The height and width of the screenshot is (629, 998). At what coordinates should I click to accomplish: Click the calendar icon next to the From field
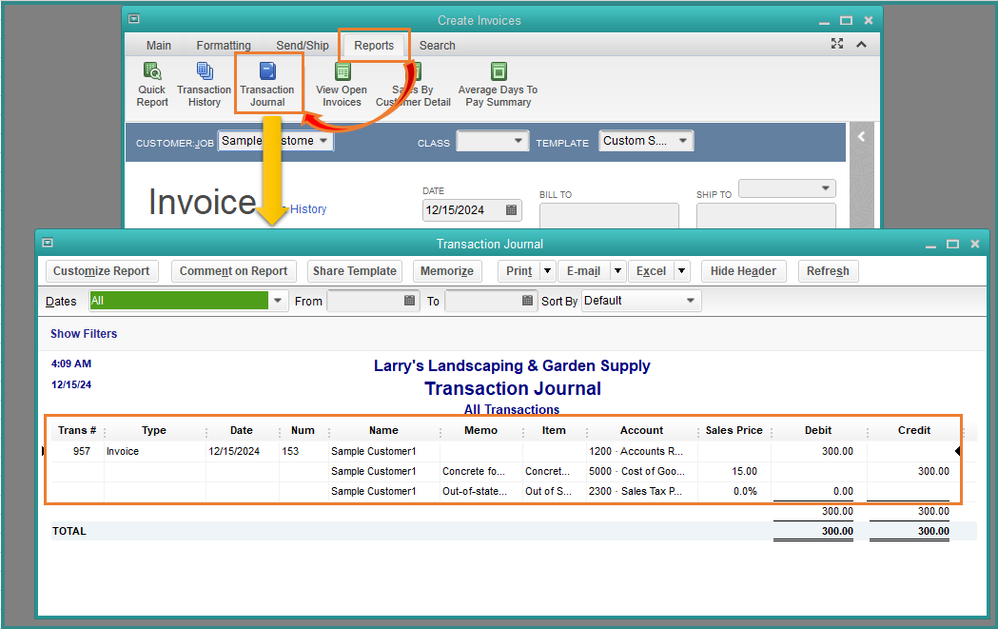tap(411, 300)
